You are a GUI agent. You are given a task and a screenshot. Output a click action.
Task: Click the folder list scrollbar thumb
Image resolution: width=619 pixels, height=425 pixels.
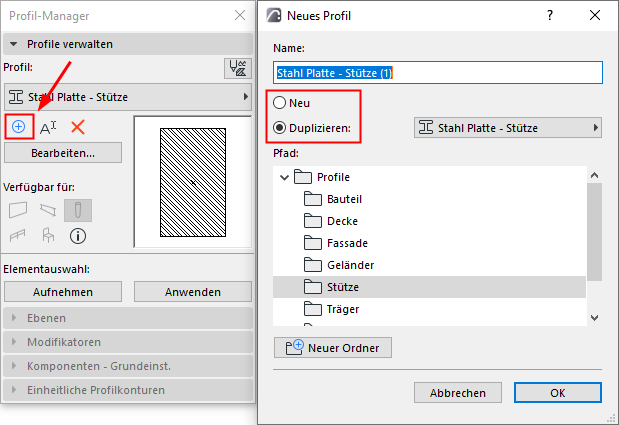595,232
